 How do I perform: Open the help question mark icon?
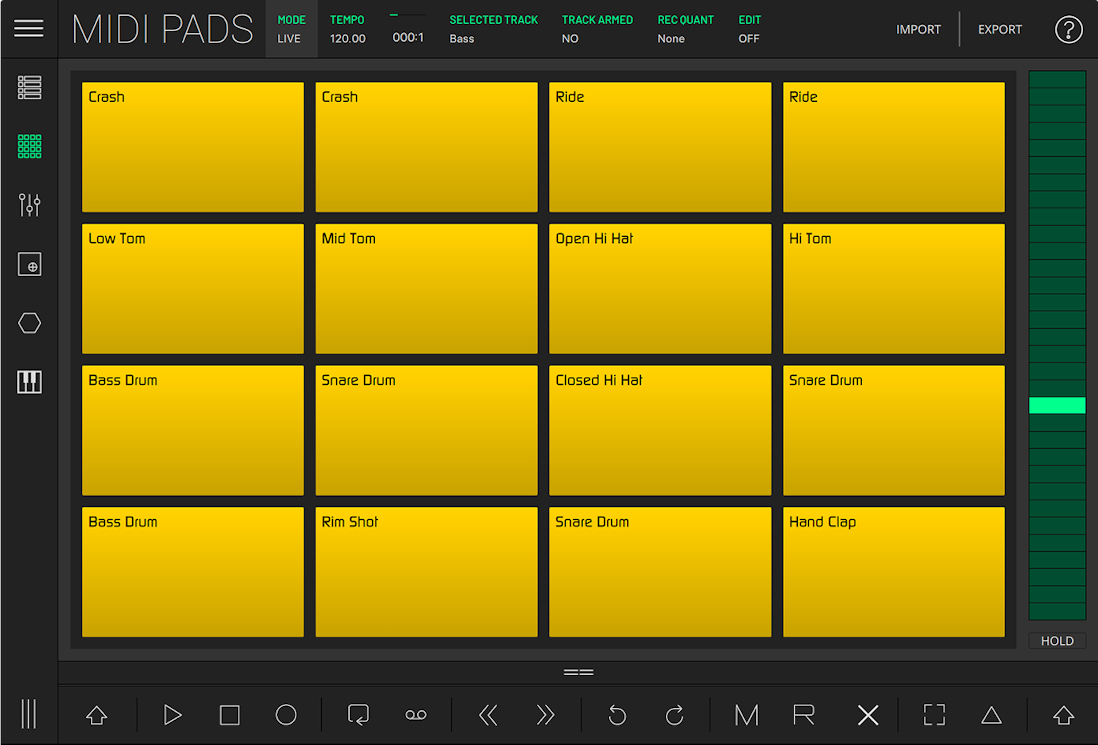coord(1069,29)
